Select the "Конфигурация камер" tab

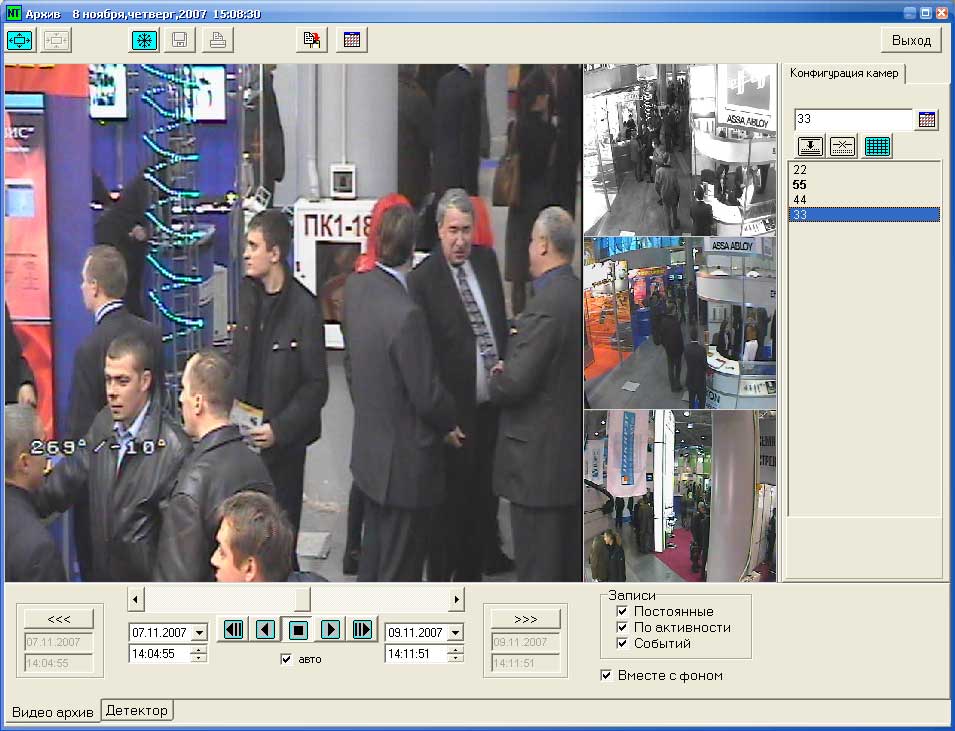845,73
